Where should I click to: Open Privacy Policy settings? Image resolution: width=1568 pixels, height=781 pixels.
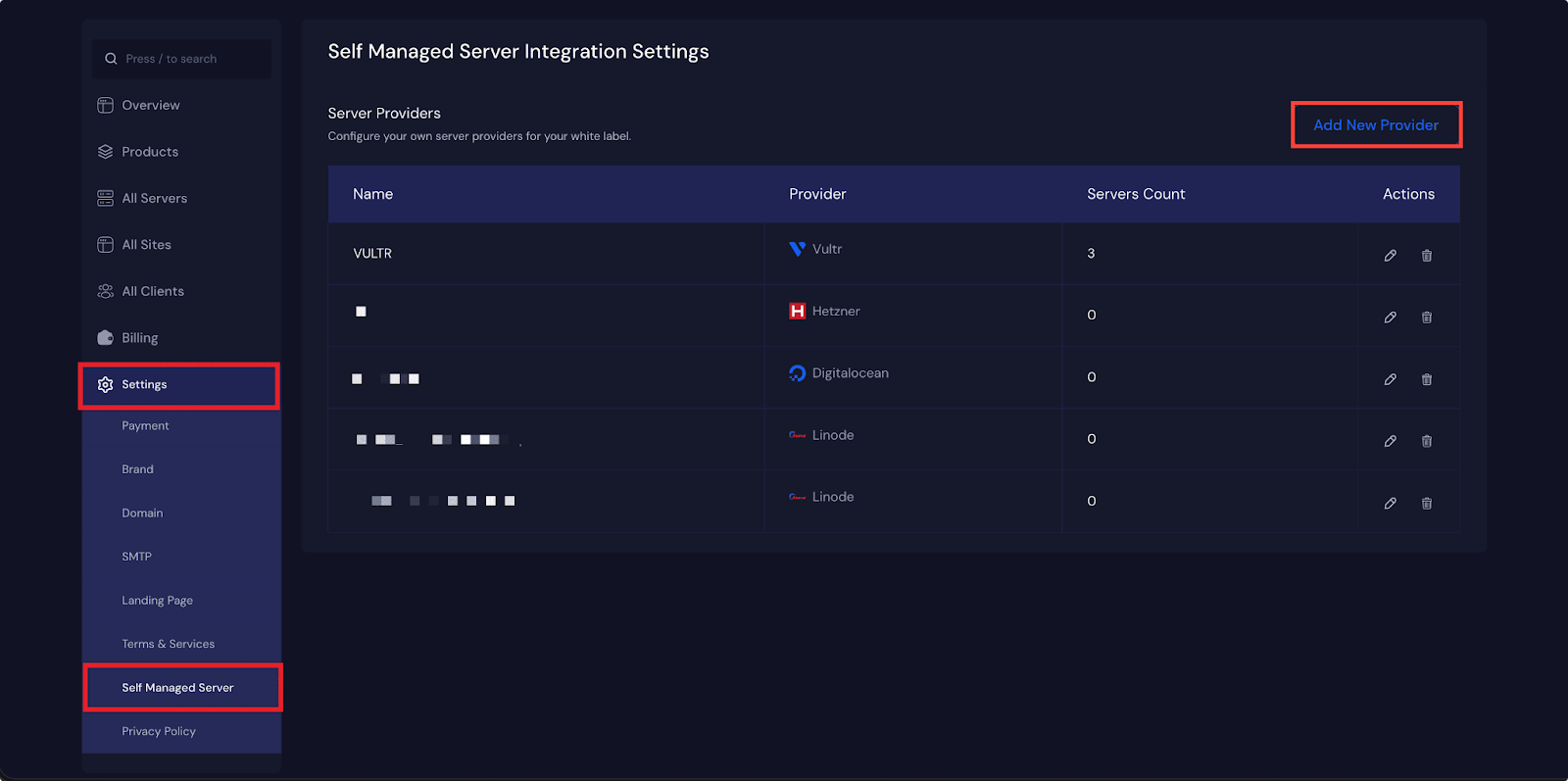click(x=159, y=731)
